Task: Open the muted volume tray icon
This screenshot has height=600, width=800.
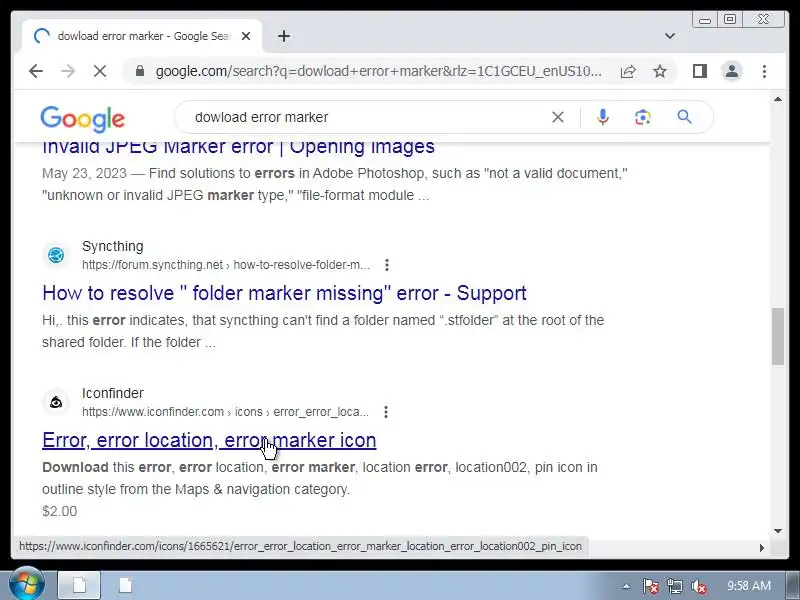Action: point(698,586)
